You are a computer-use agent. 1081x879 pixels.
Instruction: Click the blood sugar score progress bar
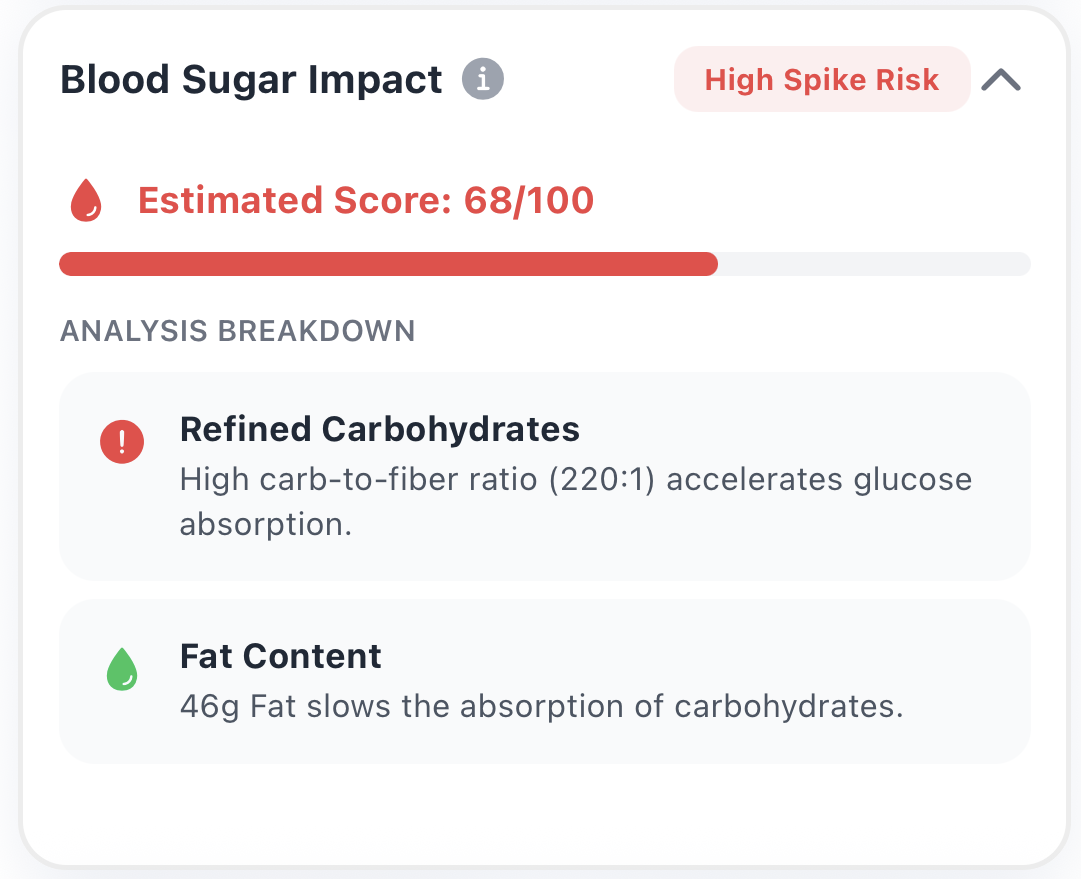point(545,263)
